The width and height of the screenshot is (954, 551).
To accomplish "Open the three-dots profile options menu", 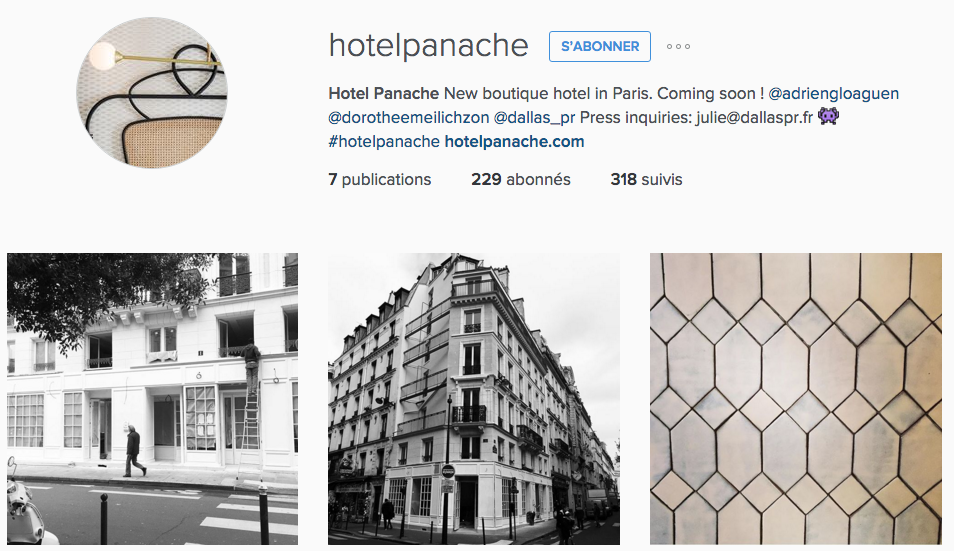I will point(678,46).
